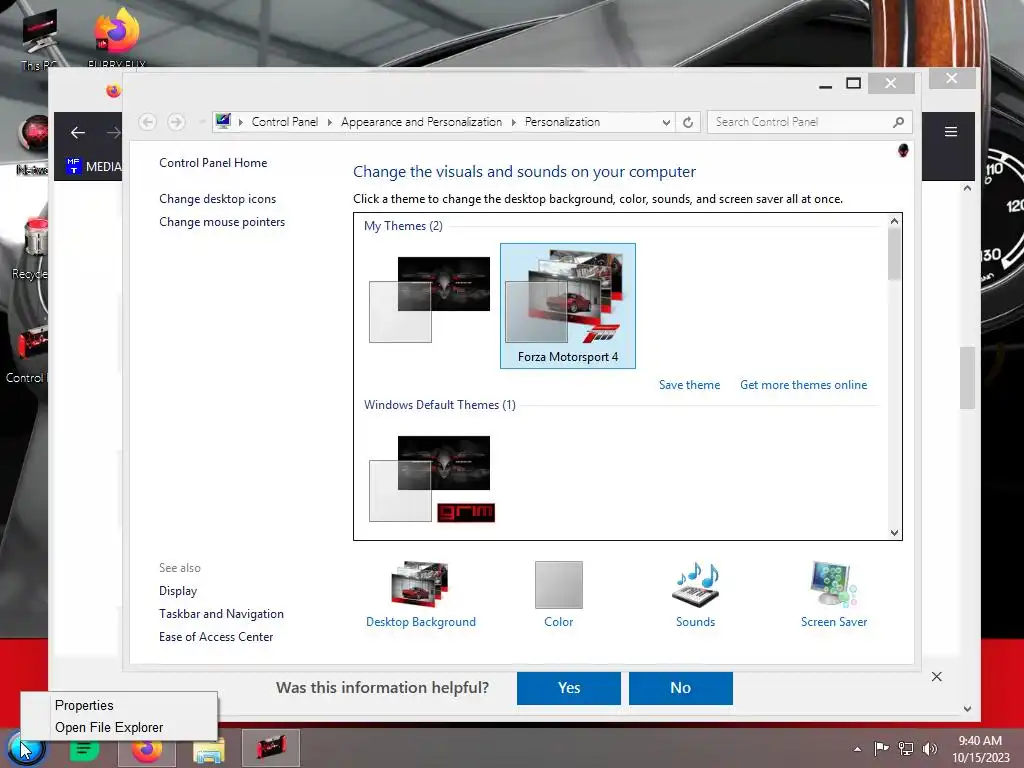
Task: Click the themes list scrollbar thumb
Action: (894, 255)
